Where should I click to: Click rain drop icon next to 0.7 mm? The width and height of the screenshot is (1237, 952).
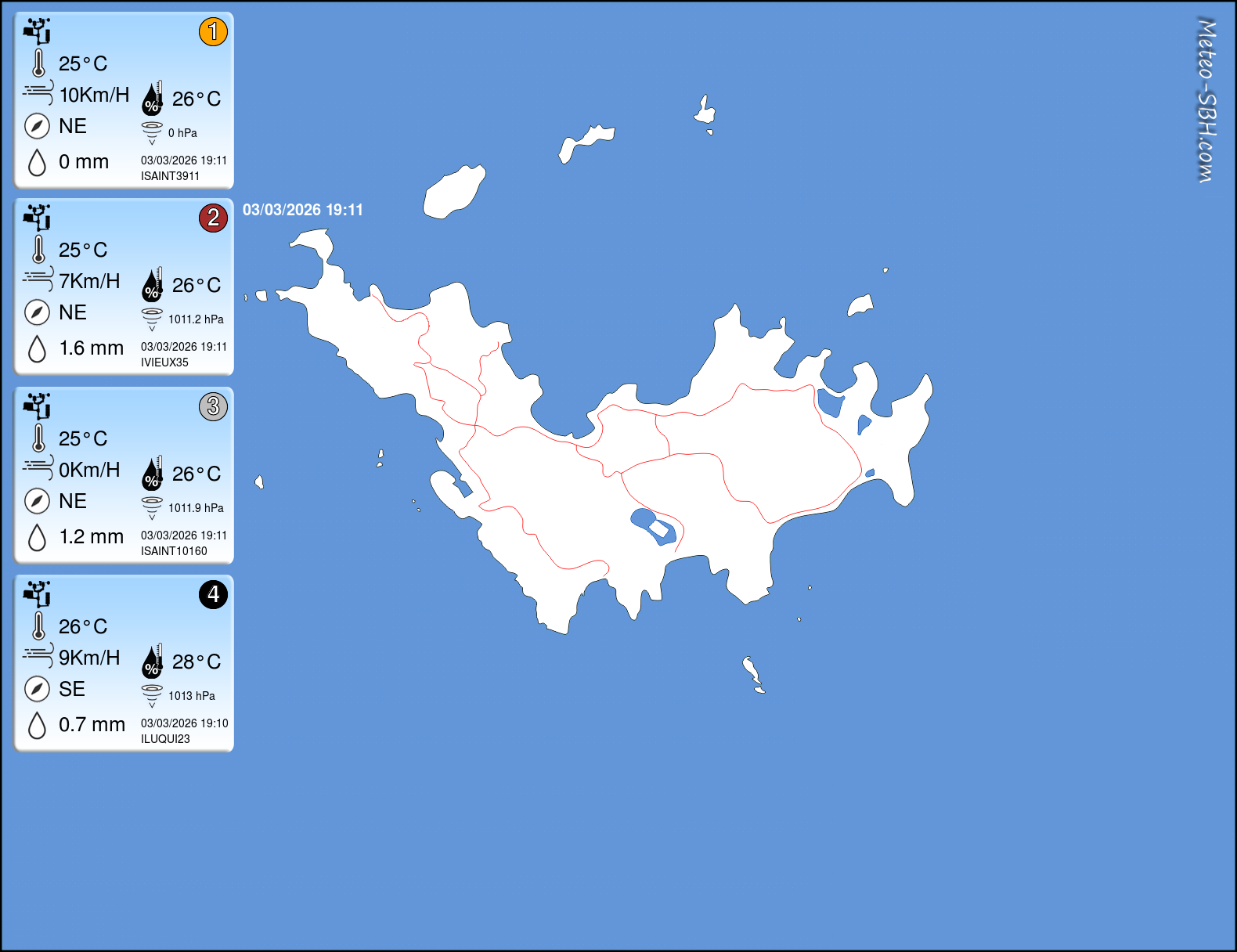click(37, 725)
